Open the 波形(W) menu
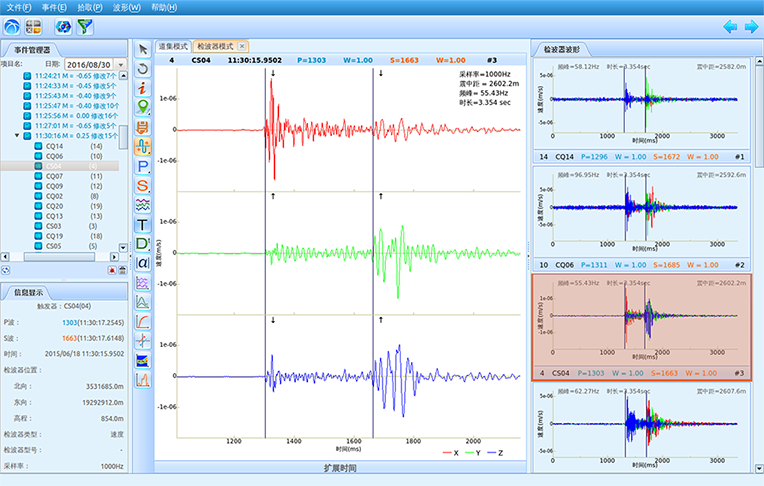The width and height of the screenshot is (764, 486). (126, 7)
